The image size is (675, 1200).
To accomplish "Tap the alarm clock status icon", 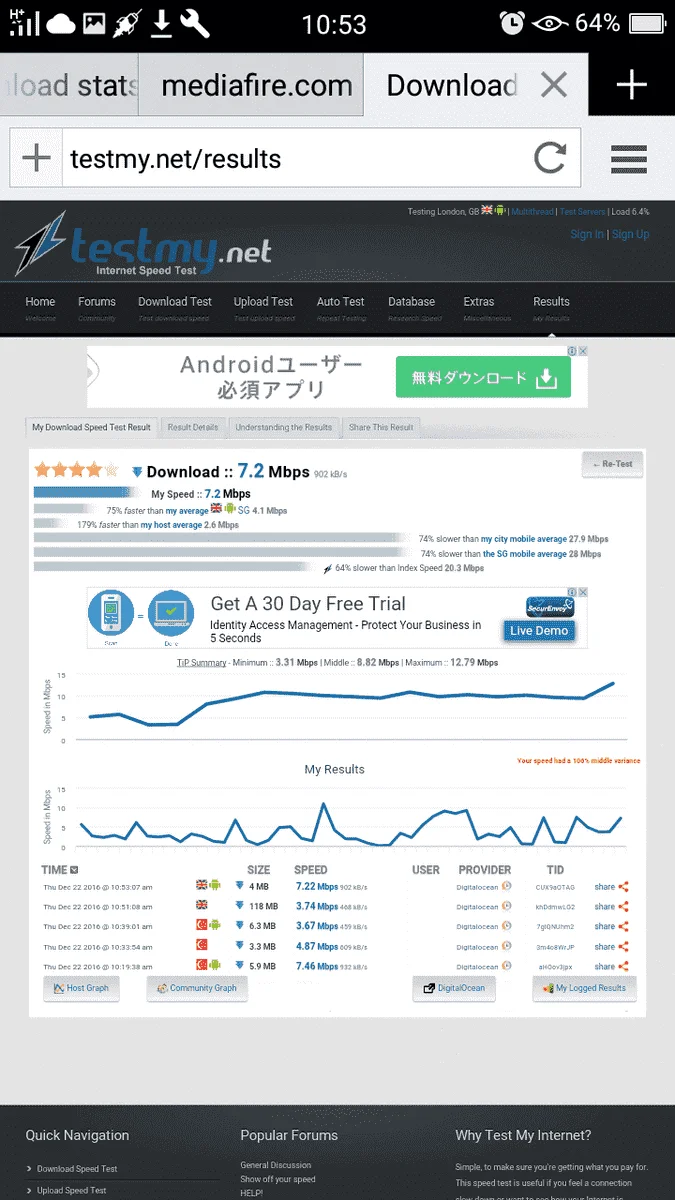I will (x=512, y=22).
